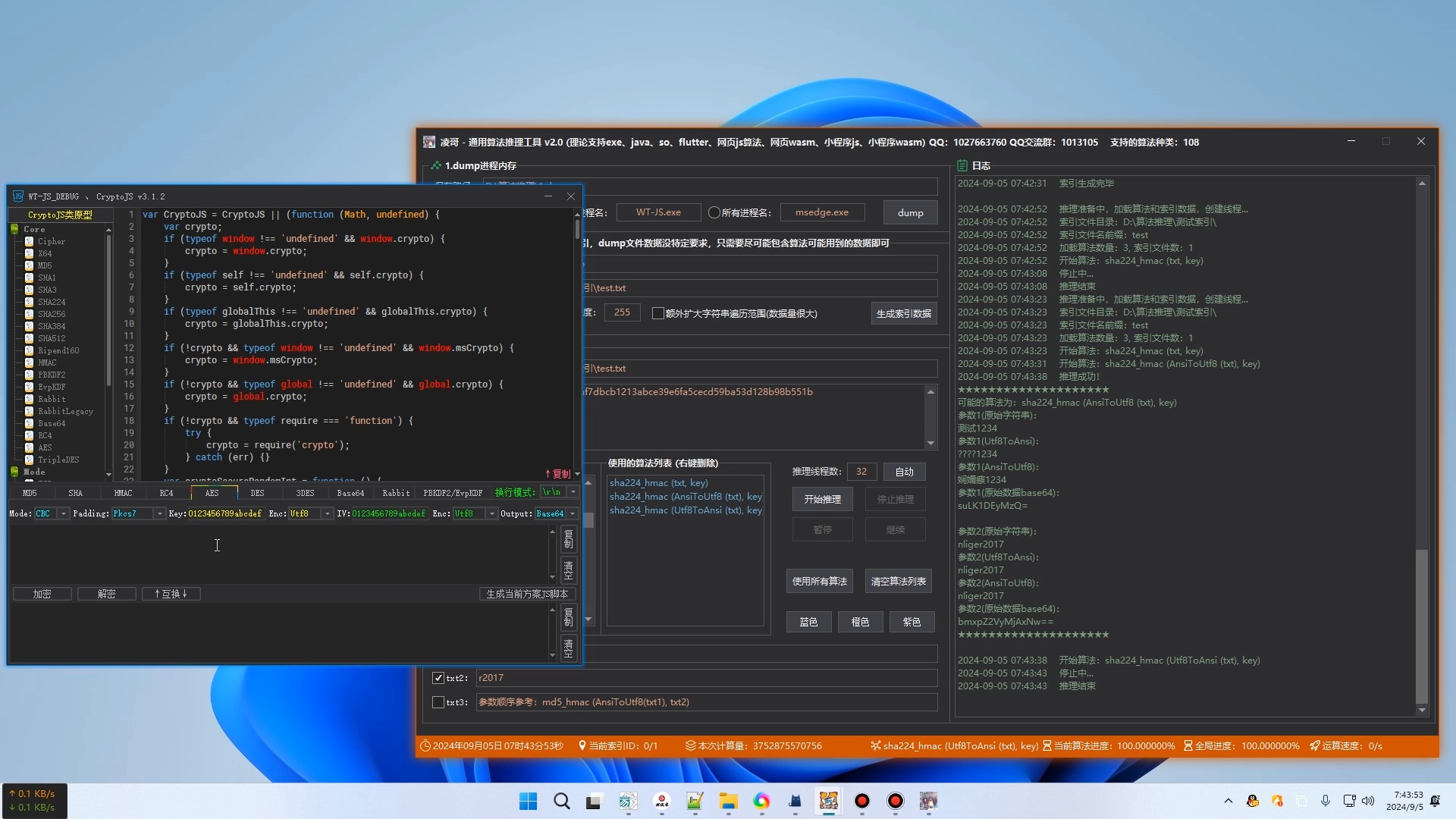Click the WT-JS.exe process name field
Image resolution: width=1456 pixels, height=819 pixels.
(658, 212)
